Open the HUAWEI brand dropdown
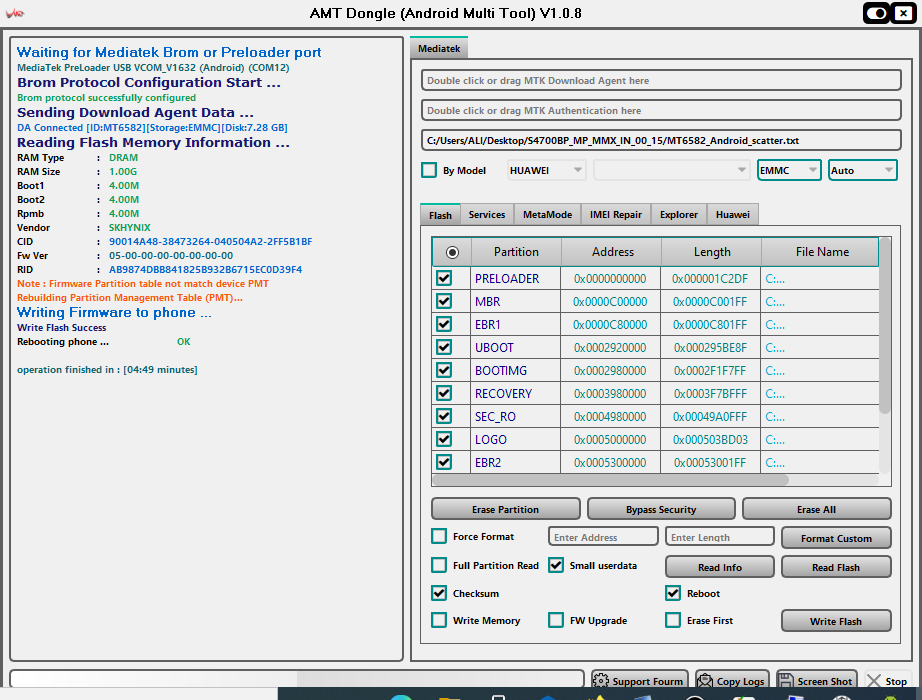Image resolution: width=922 pixels, height=700 pixels. tap(547, 170)
